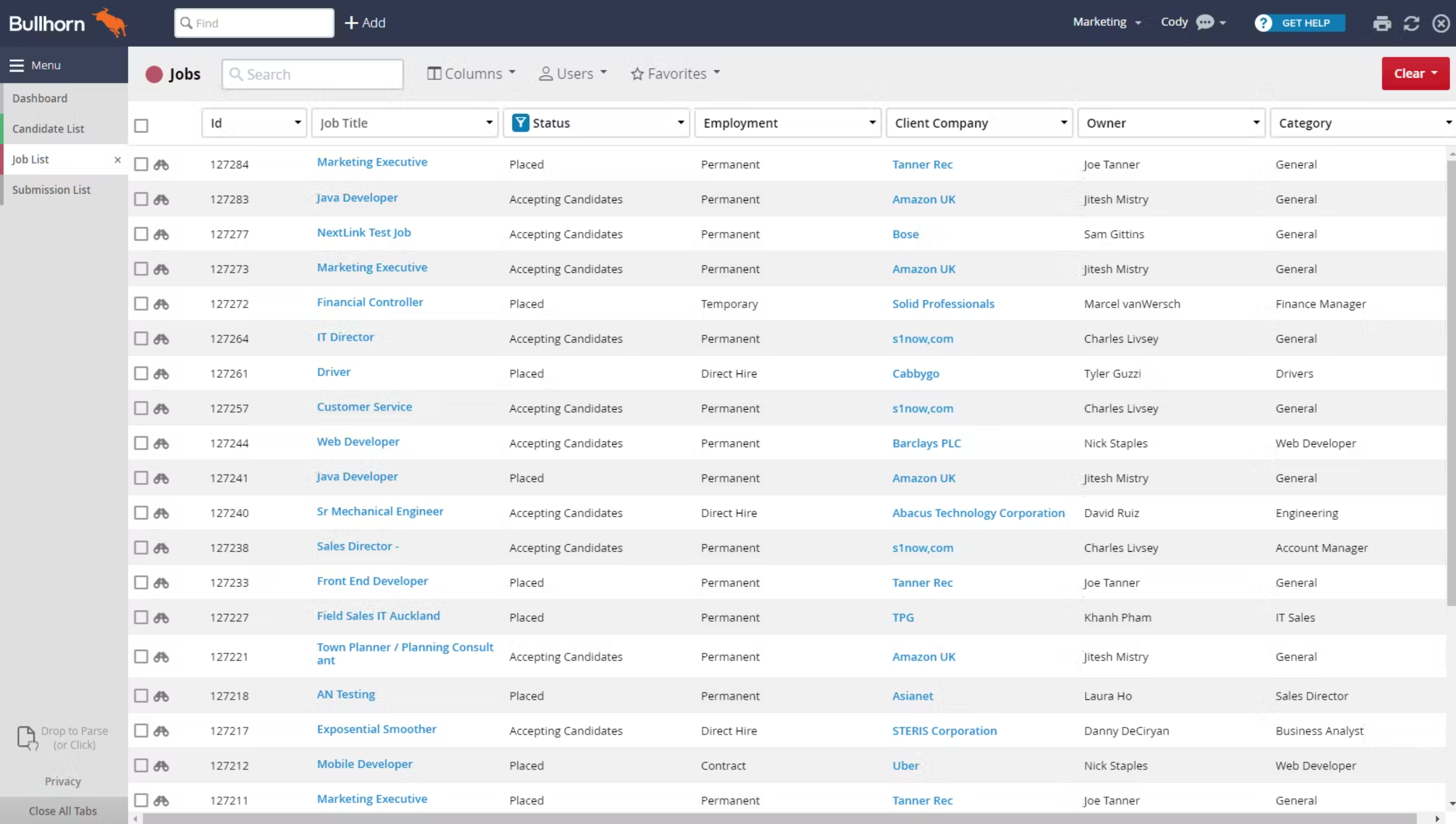The width and height of the screenshot is (1456, 824).
Task: Open Favorites using the star icon
Action: point(638,73)
